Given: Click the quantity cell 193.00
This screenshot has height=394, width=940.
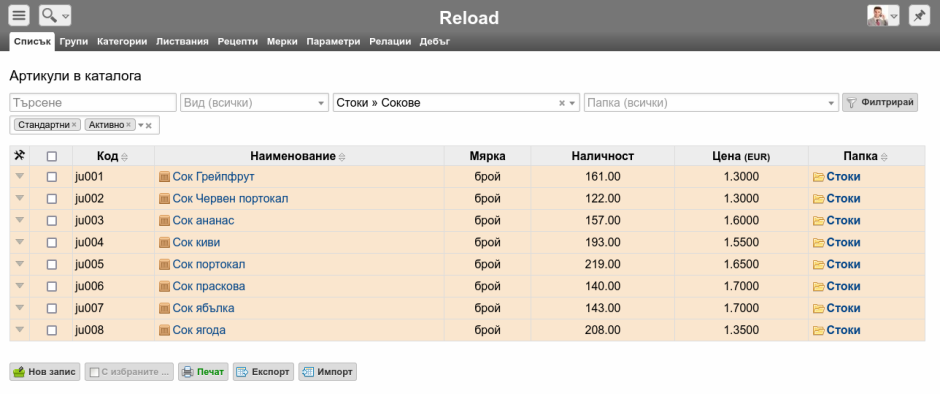Looking at the screenshot, I should click(602, 243).
